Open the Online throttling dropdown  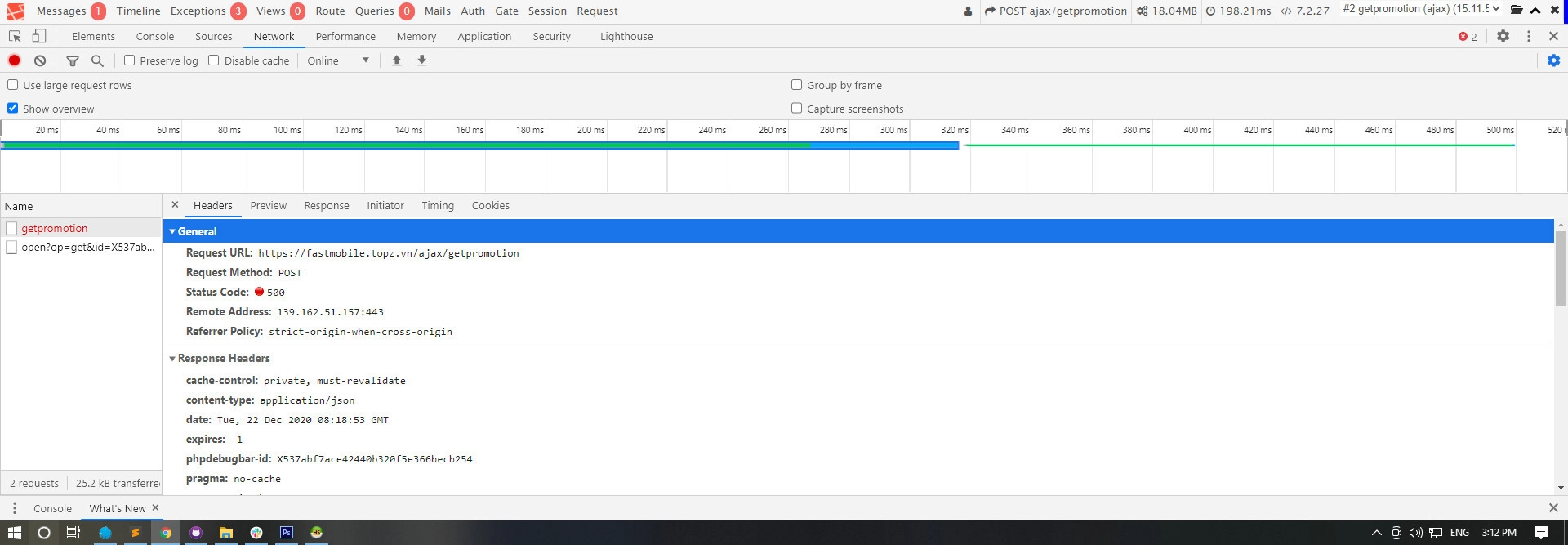(x=338, y=60)
